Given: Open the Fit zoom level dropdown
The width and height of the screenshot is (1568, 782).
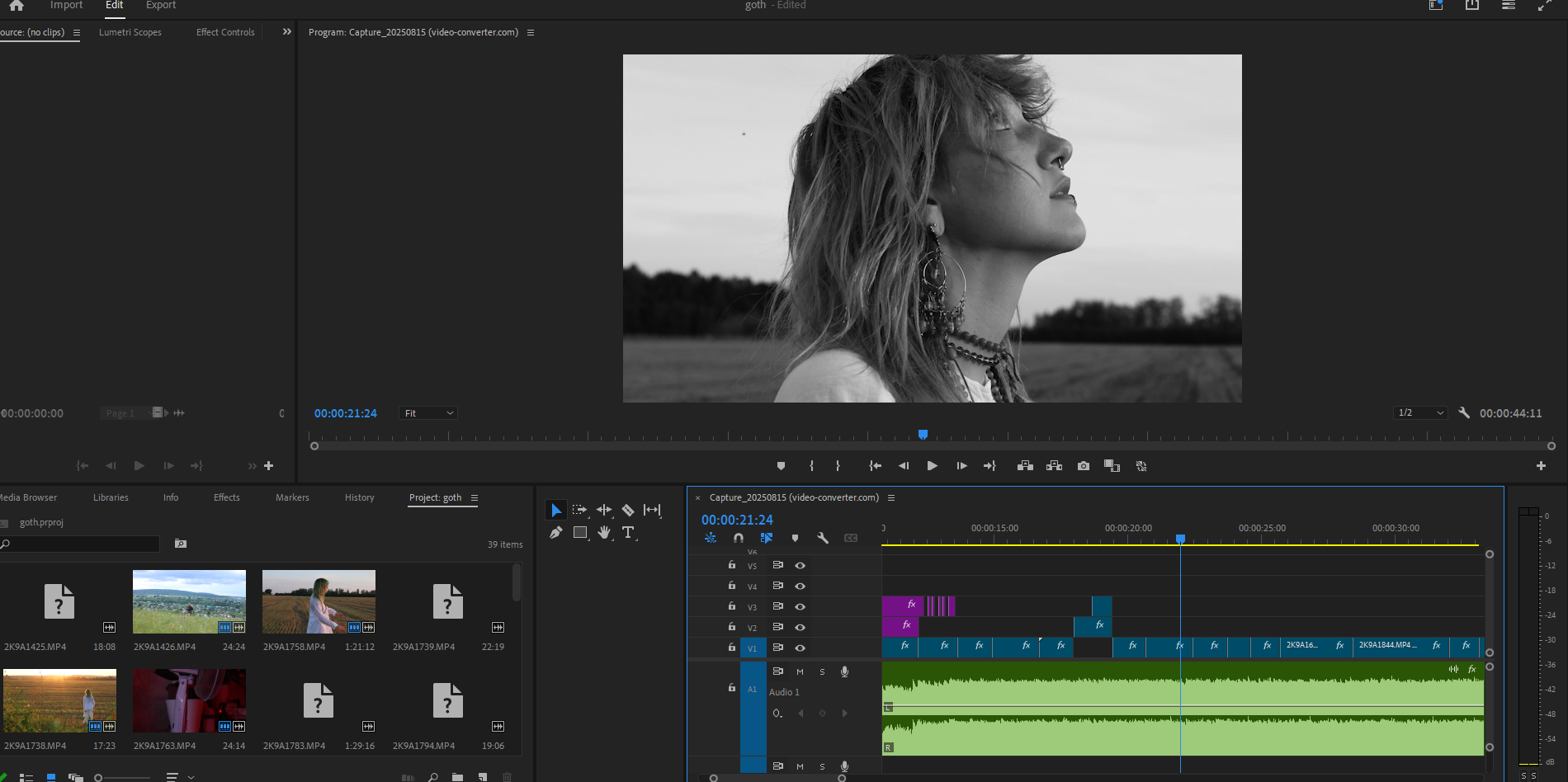Looking at the screenshot, I should pyautogui.click(x=428, y=413).
